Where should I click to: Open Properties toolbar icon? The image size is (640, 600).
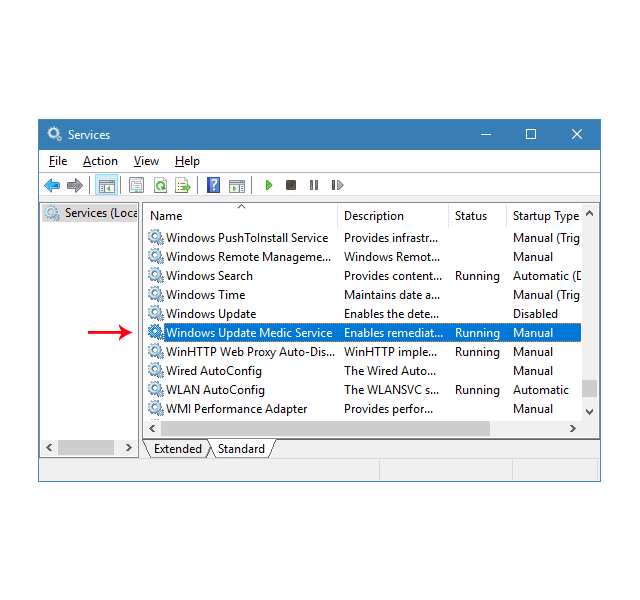136,185
